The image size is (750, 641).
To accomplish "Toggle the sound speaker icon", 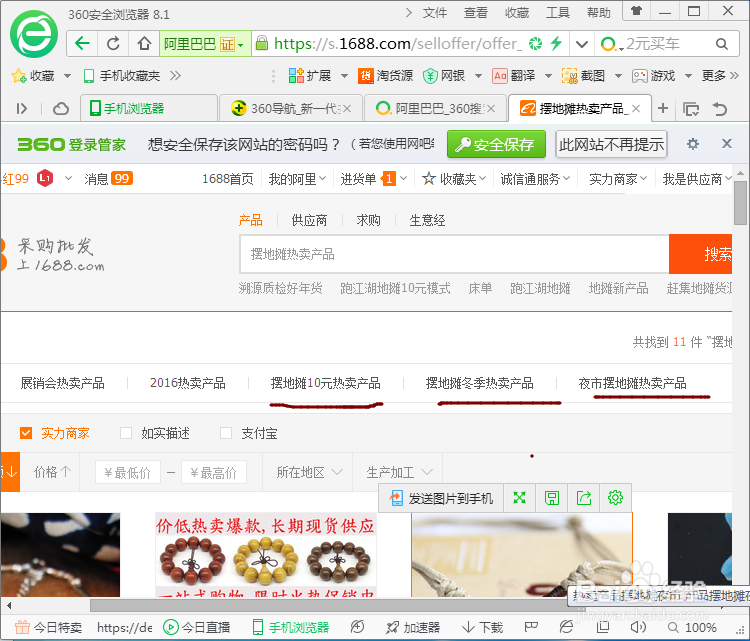I will coord(638,627).
